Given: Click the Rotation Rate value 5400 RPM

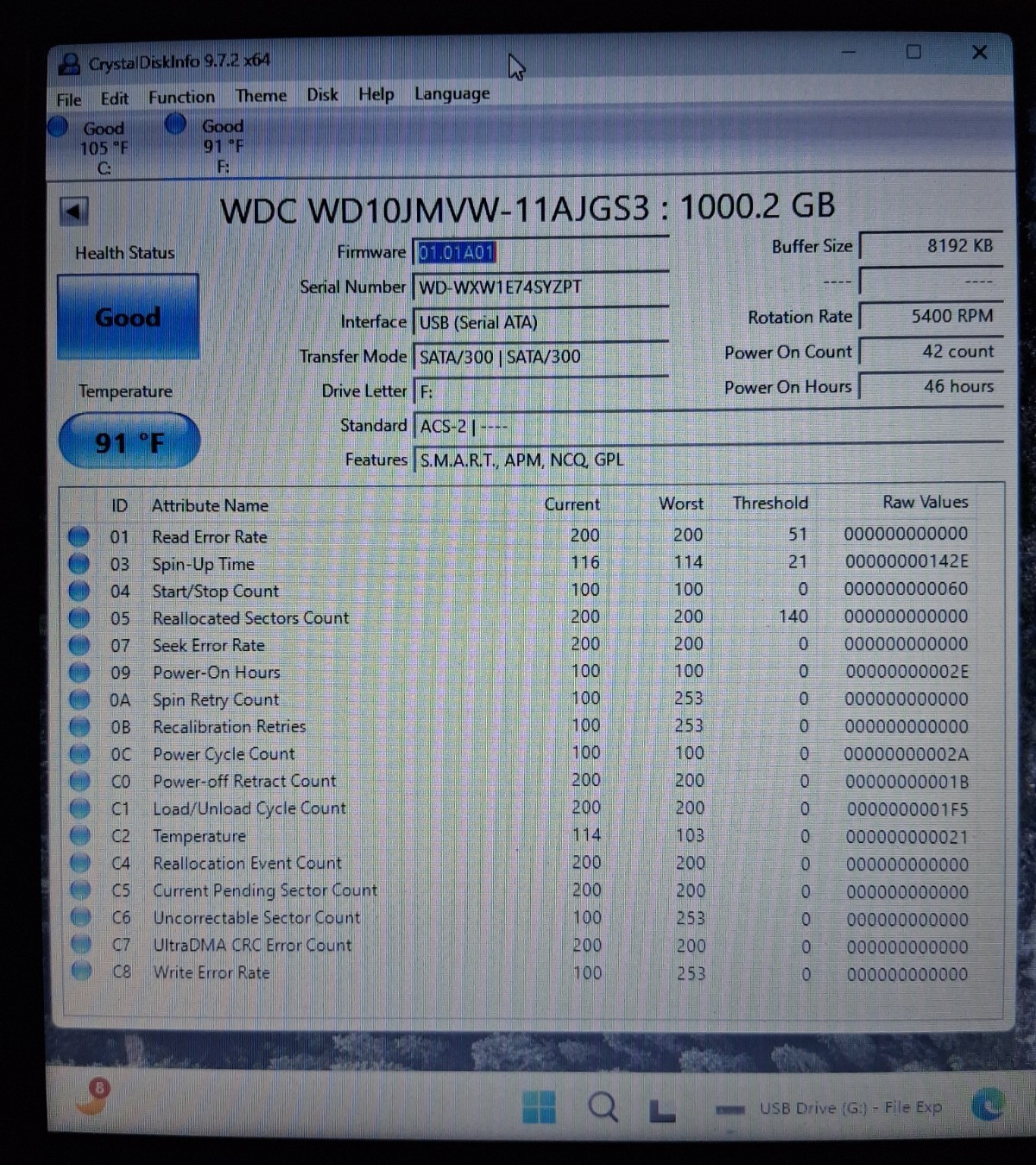Looking at the screenshot, I should click(931, 316).
